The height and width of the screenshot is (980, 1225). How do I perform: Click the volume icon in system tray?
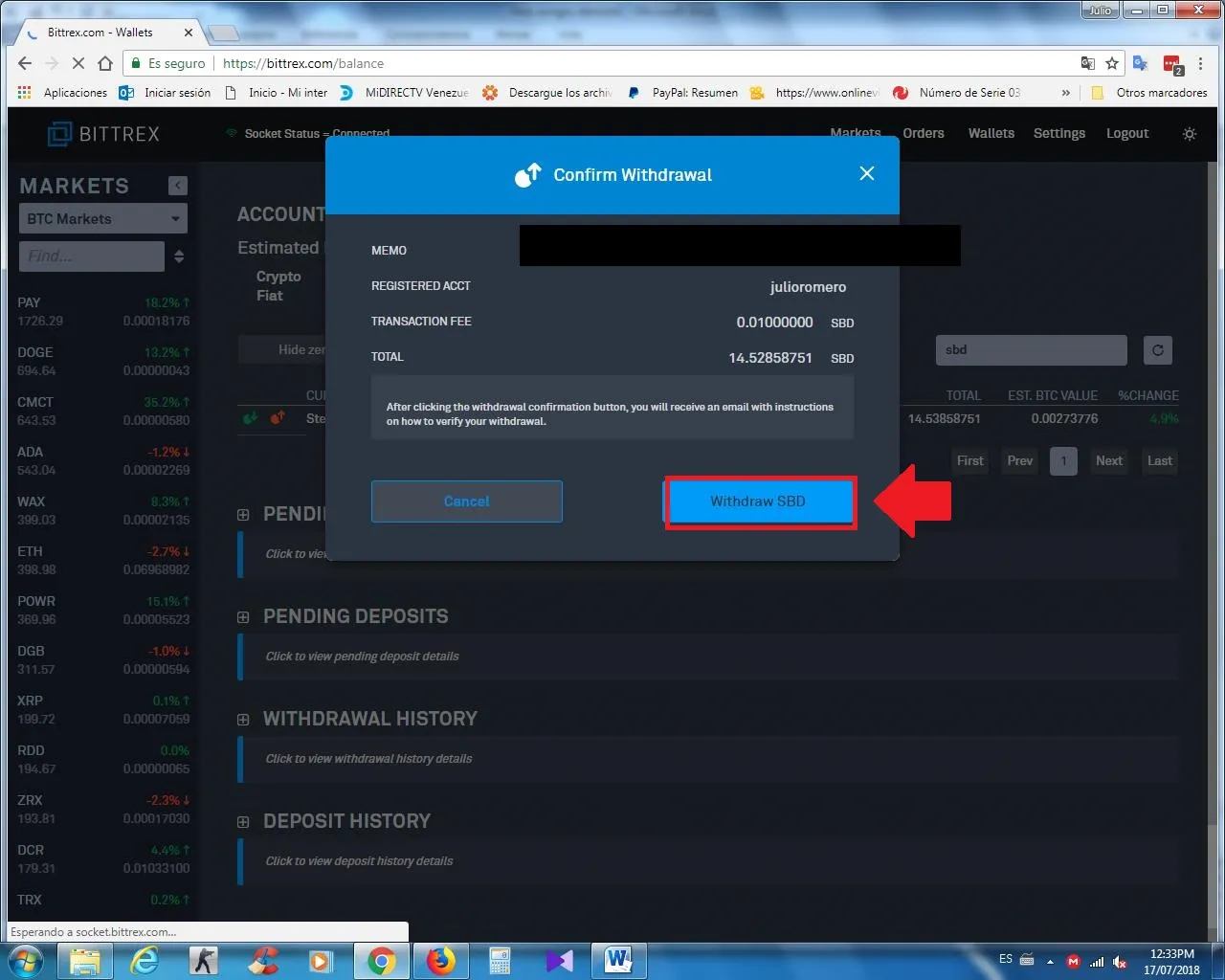click(x=1119, y=961)
